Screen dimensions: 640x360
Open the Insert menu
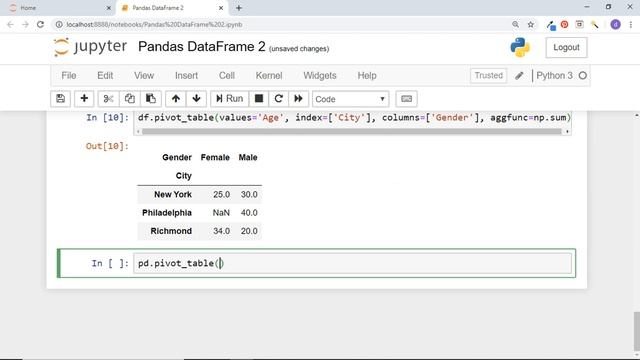[186, 76]
